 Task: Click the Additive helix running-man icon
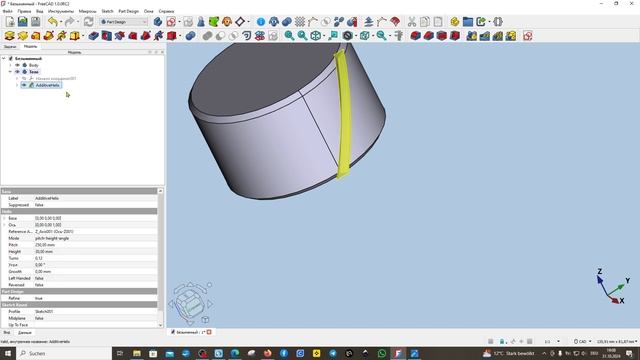pos(62,36)
